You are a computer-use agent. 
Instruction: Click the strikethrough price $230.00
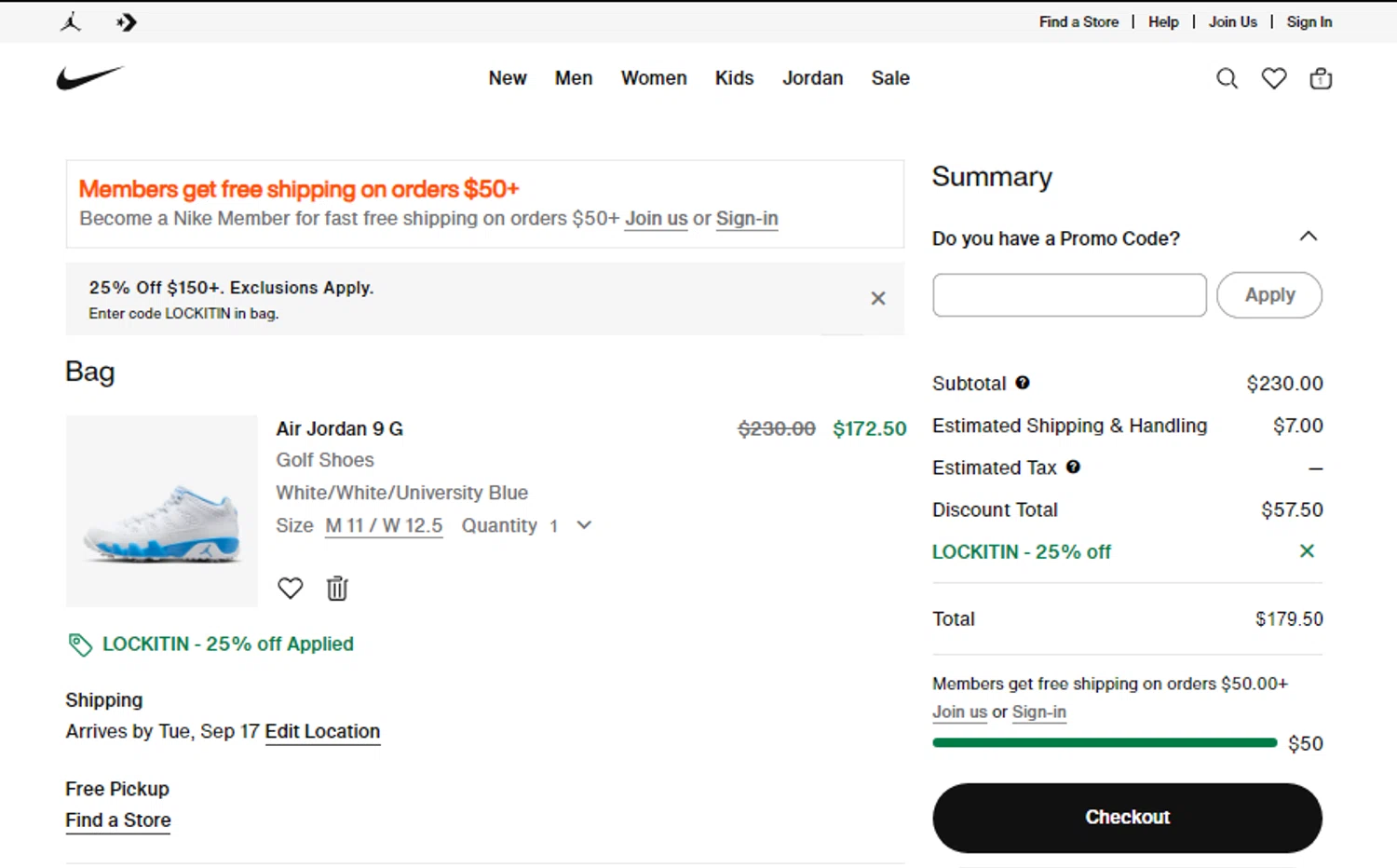tap(777, 428)
